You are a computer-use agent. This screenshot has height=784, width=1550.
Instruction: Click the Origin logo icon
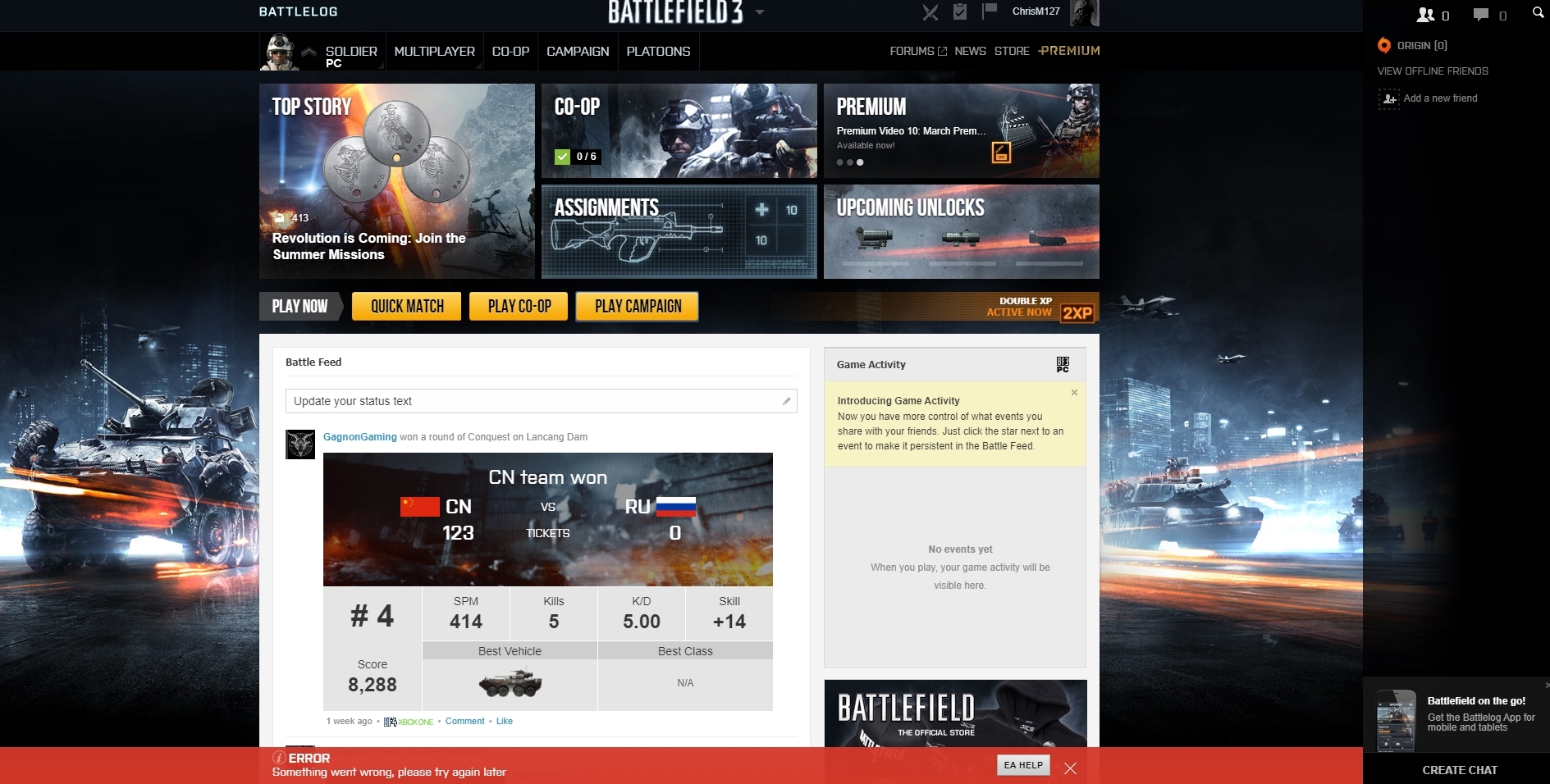click(x=1384, y=45)
